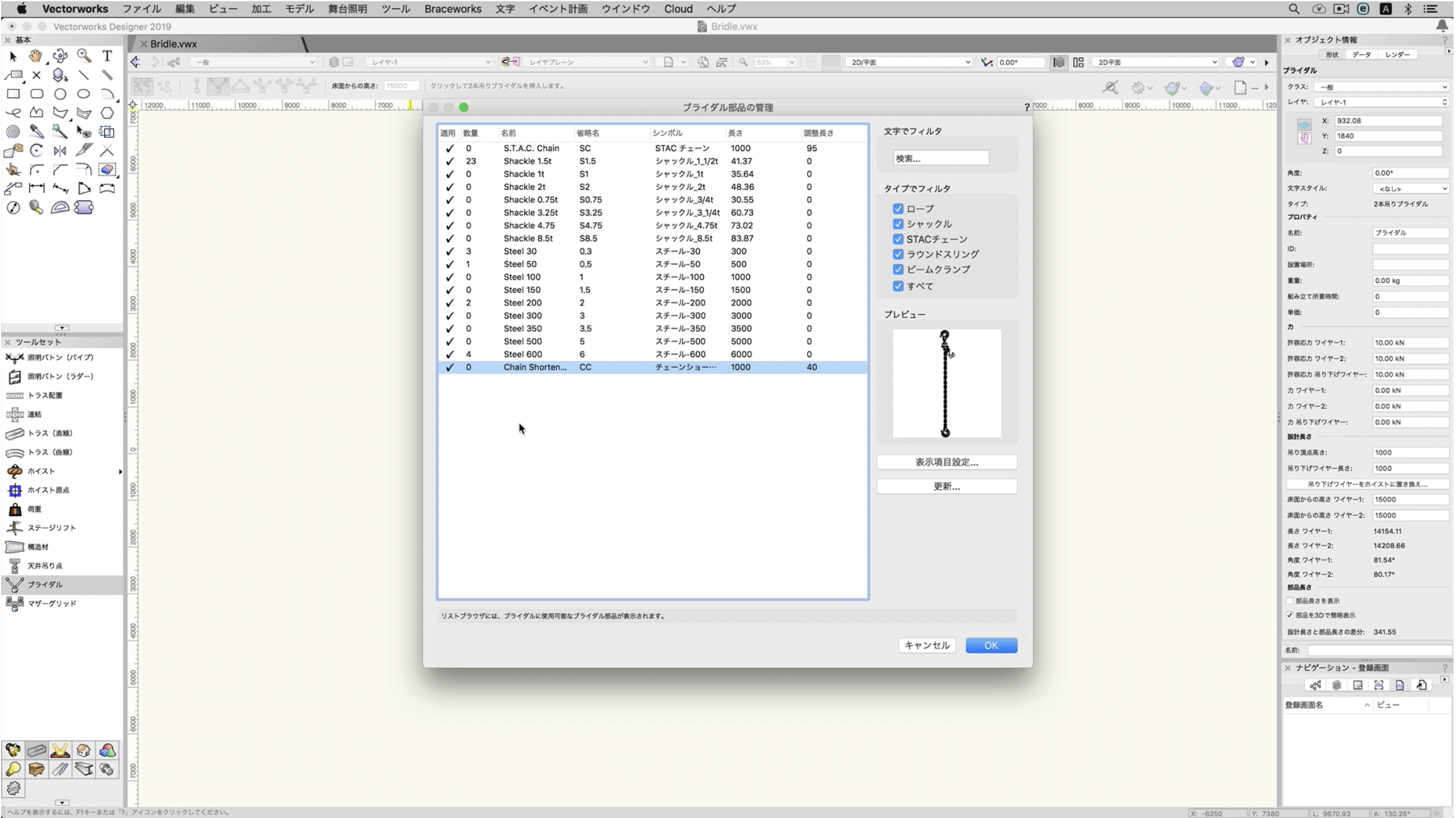
Task: Uncheck the STACチェーン type filter
Action: (898, 239)
